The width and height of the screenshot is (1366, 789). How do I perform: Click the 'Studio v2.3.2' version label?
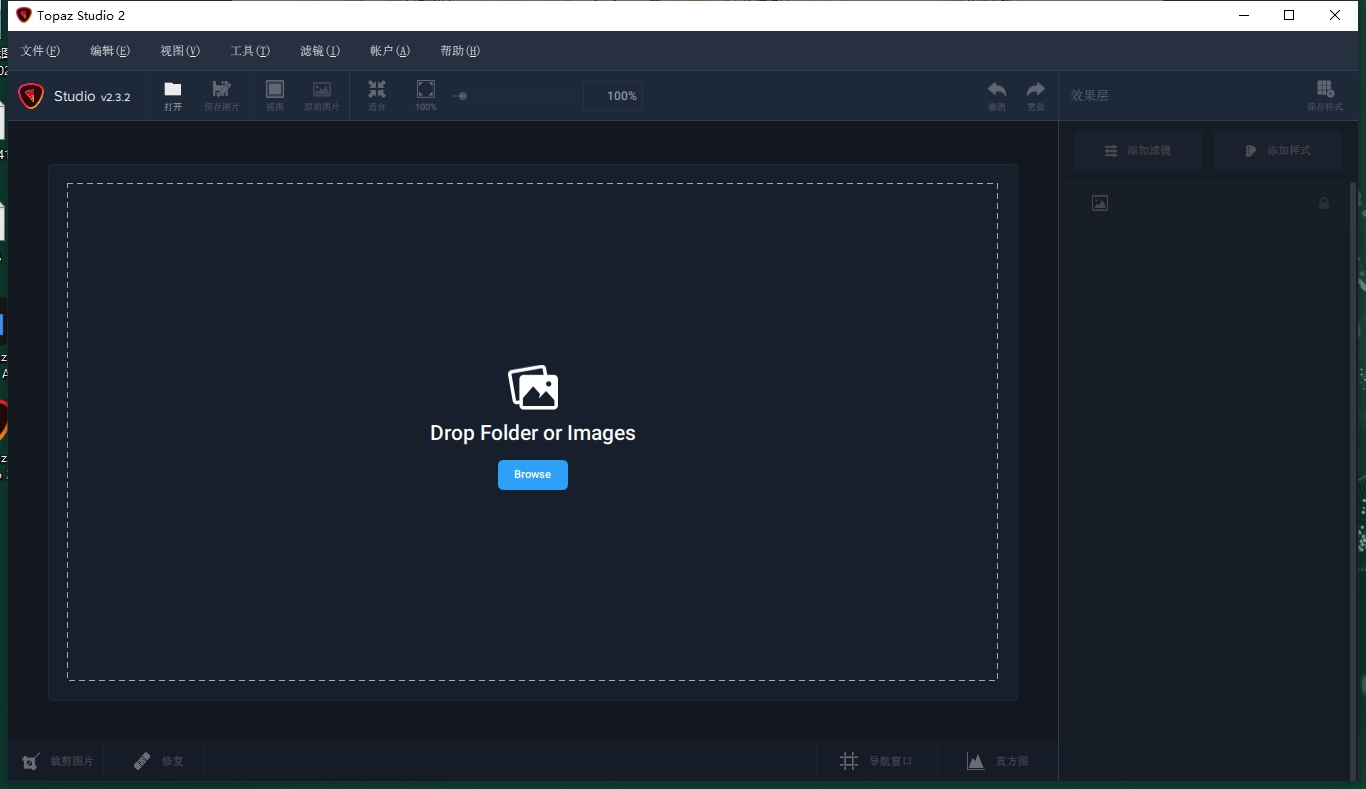coord(92,97)
